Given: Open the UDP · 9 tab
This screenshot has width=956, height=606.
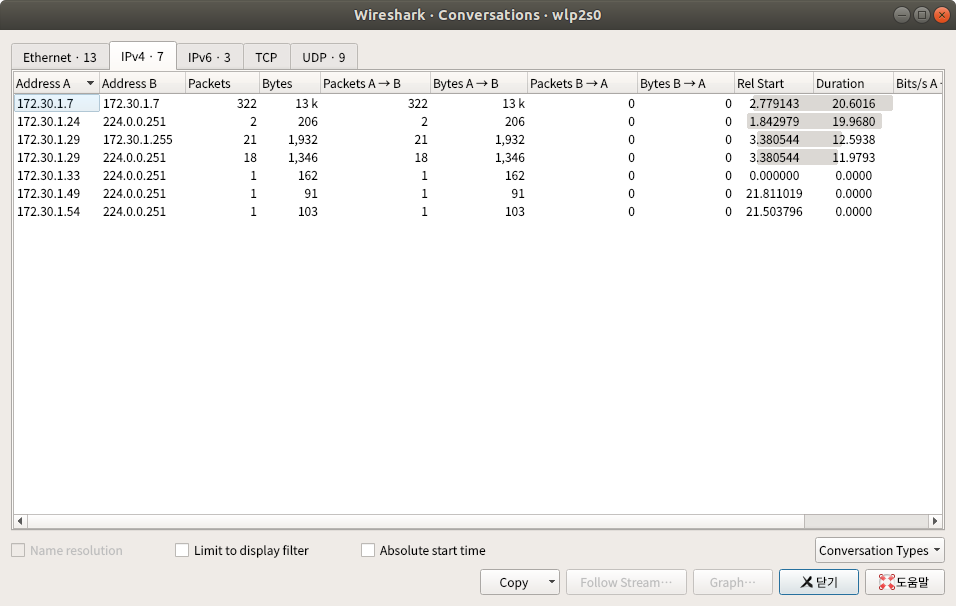Looking at the screenshot, I should click(324, 57).
